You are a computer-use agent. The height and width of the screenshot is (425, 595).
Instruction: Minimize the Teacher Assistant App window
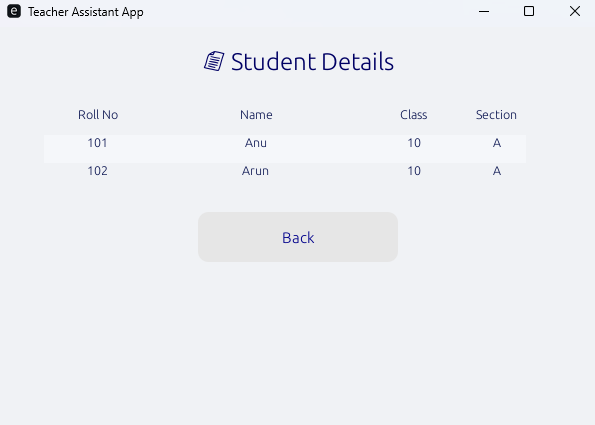(x=484, y=11)
